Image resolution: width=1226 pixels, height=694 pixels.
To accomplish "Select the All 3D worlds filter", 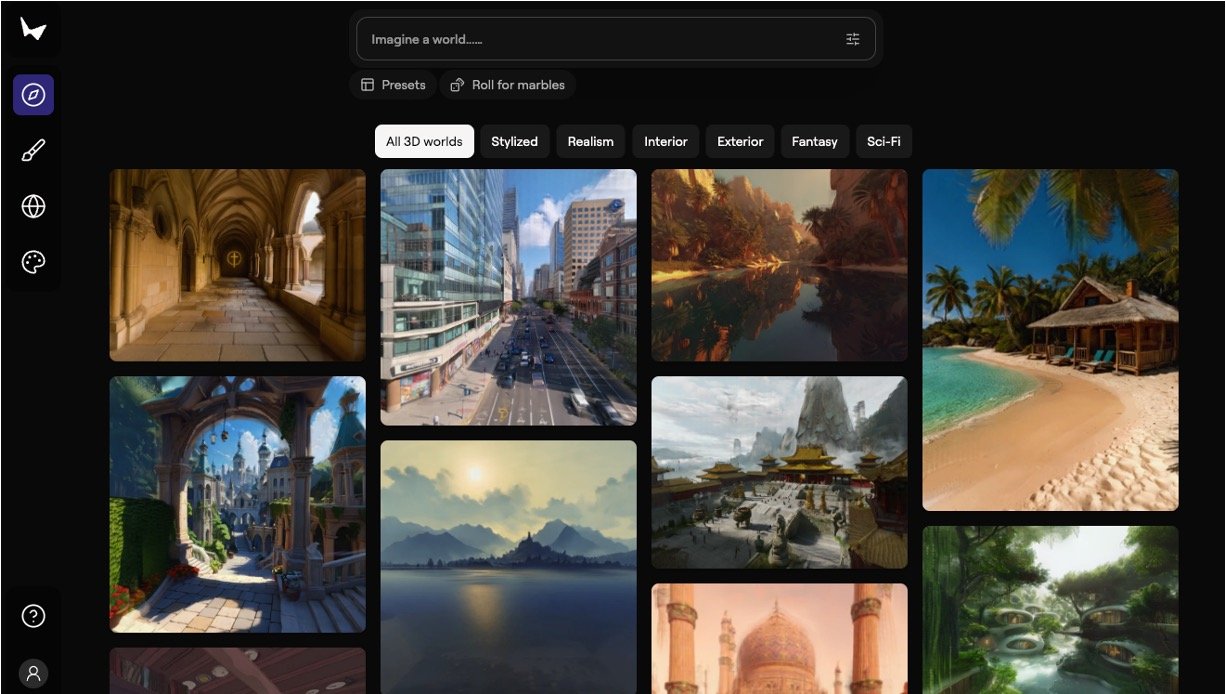I will (x=424, y=142).
